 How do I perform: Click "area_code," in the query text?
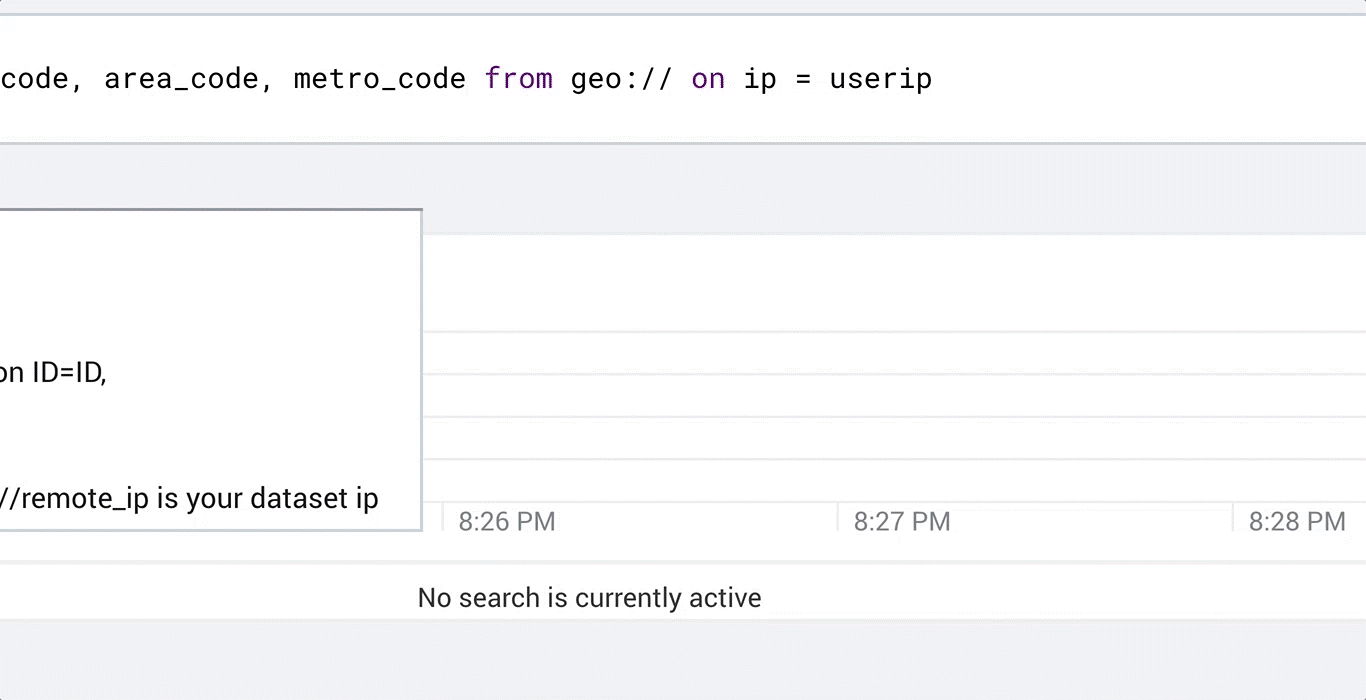[x=190, y=79]
